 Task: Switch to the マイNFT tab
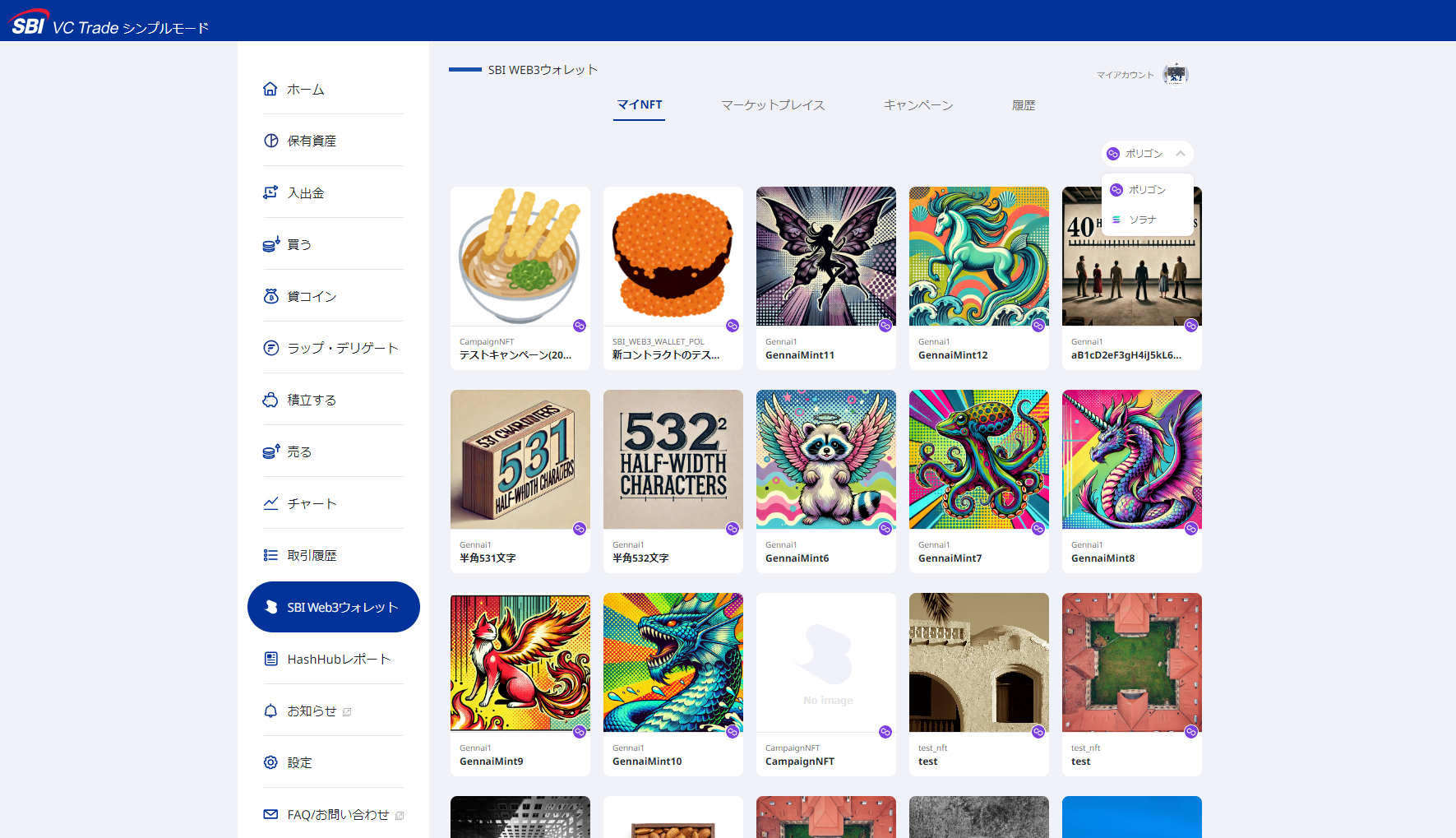[x=640, y=105]
